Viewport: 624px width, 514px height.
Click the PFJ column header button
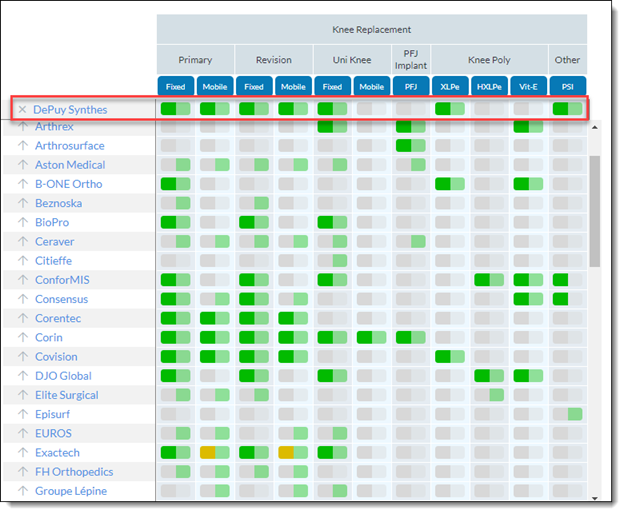(x=411, y=86)
